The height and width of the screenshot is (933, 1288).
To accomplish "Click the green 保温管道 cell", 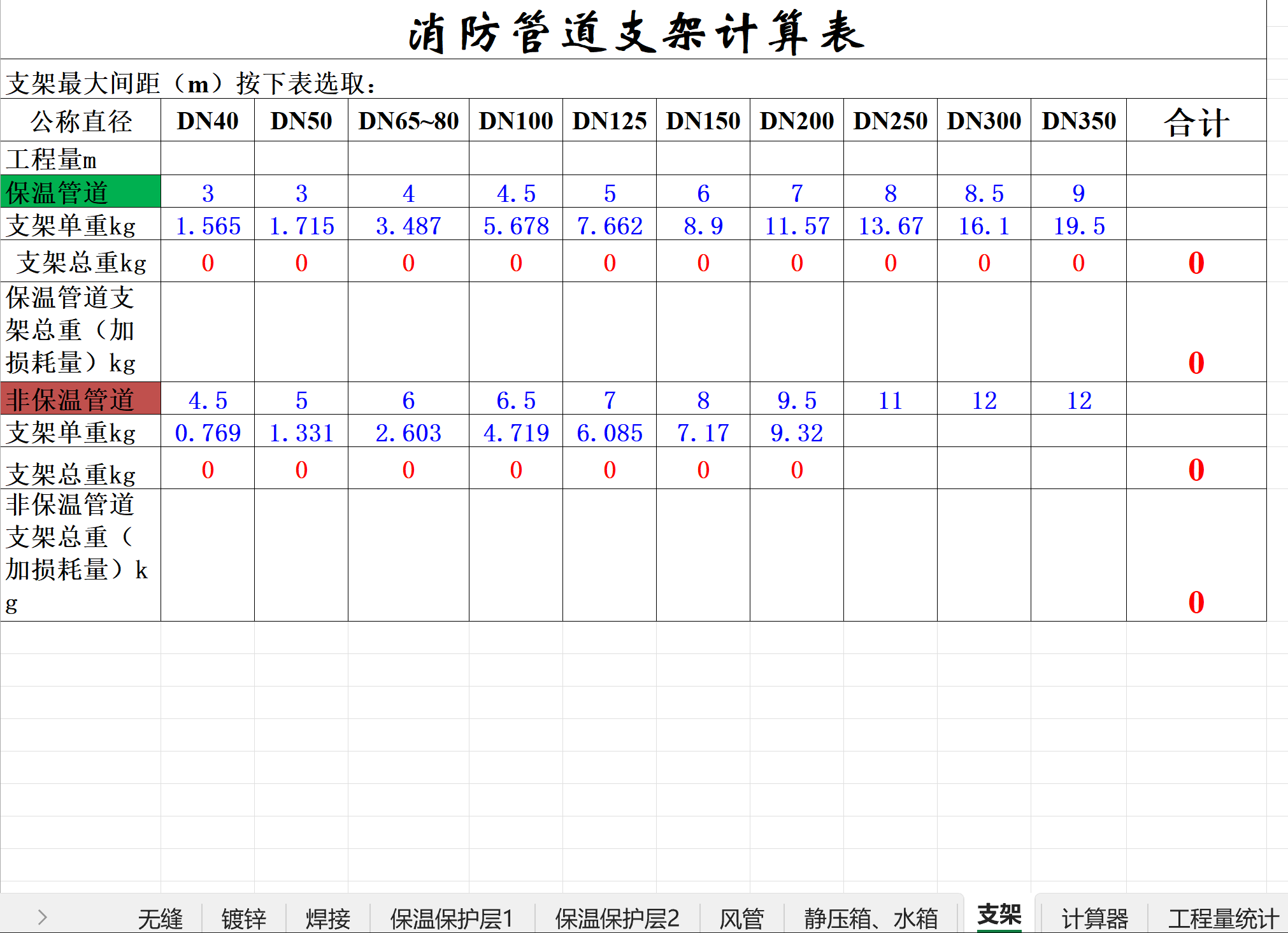I will tap(80, 192).
